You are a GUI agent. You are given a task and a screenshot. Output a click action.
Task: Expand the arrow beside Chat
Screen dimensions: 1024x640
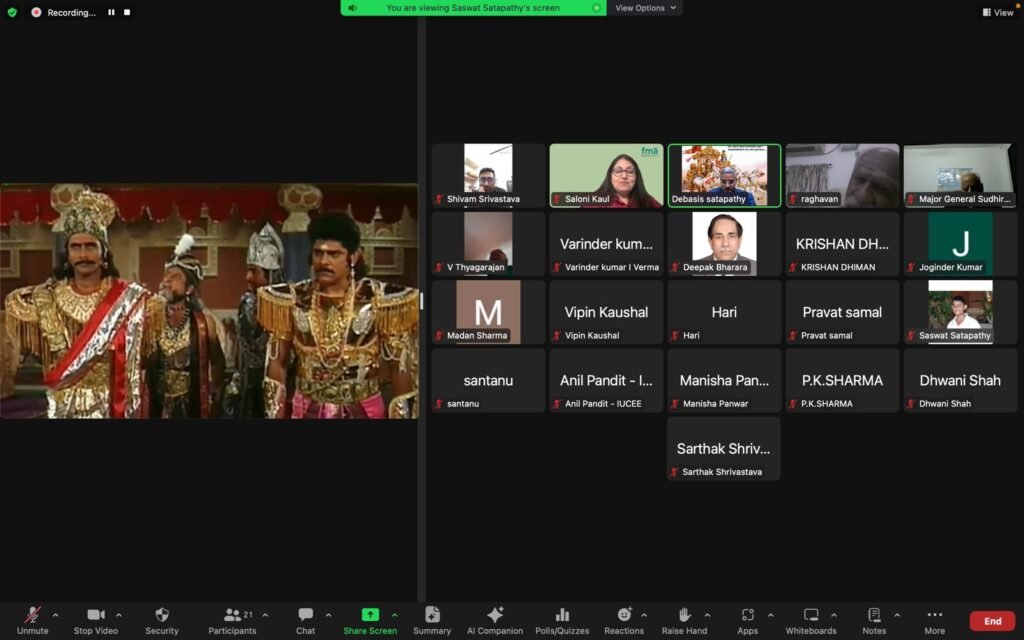click(328, 615)
